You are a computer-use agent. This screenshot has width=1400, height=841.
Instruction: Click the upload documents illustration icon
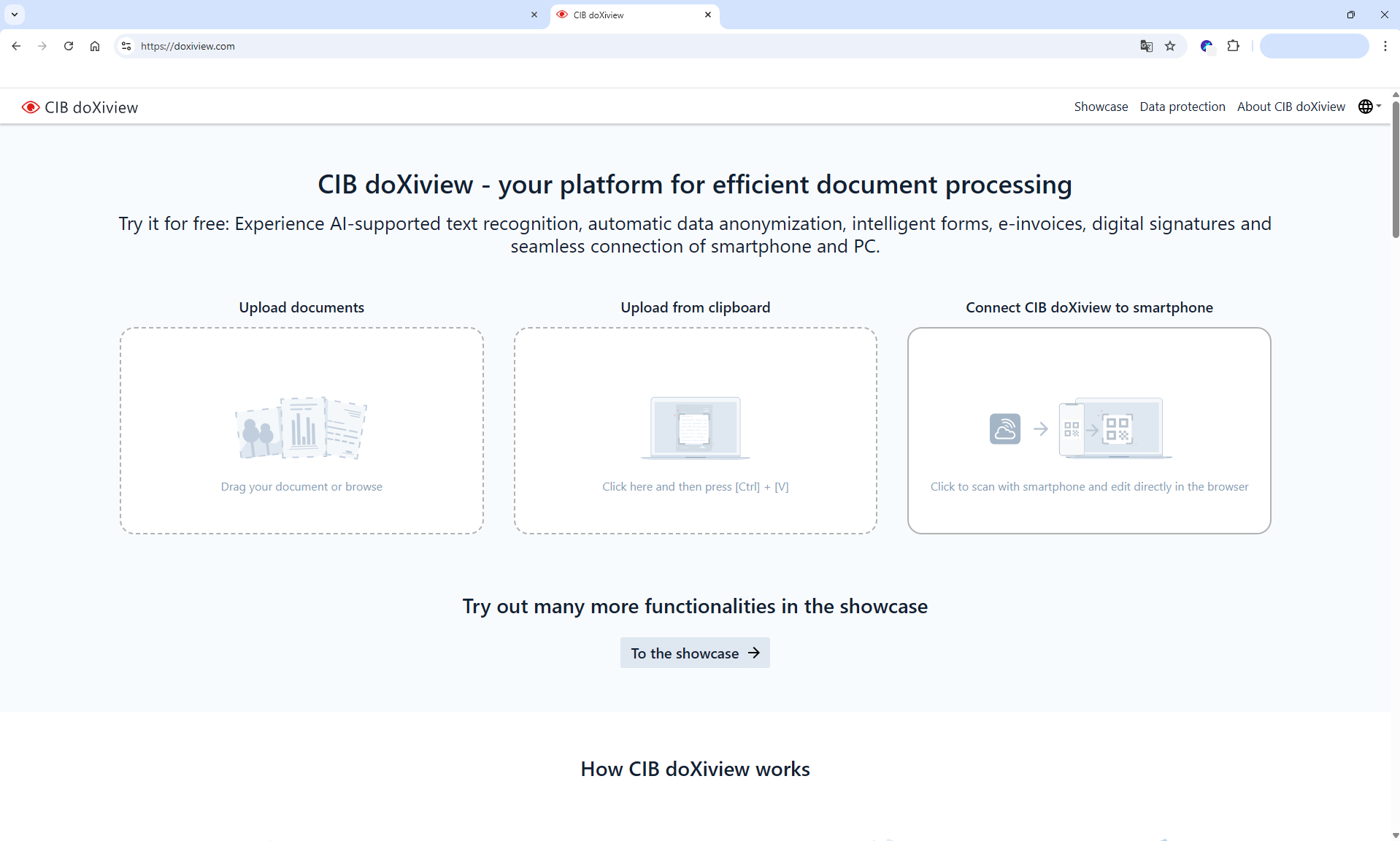pyautogui.click(x=301, y=428)
